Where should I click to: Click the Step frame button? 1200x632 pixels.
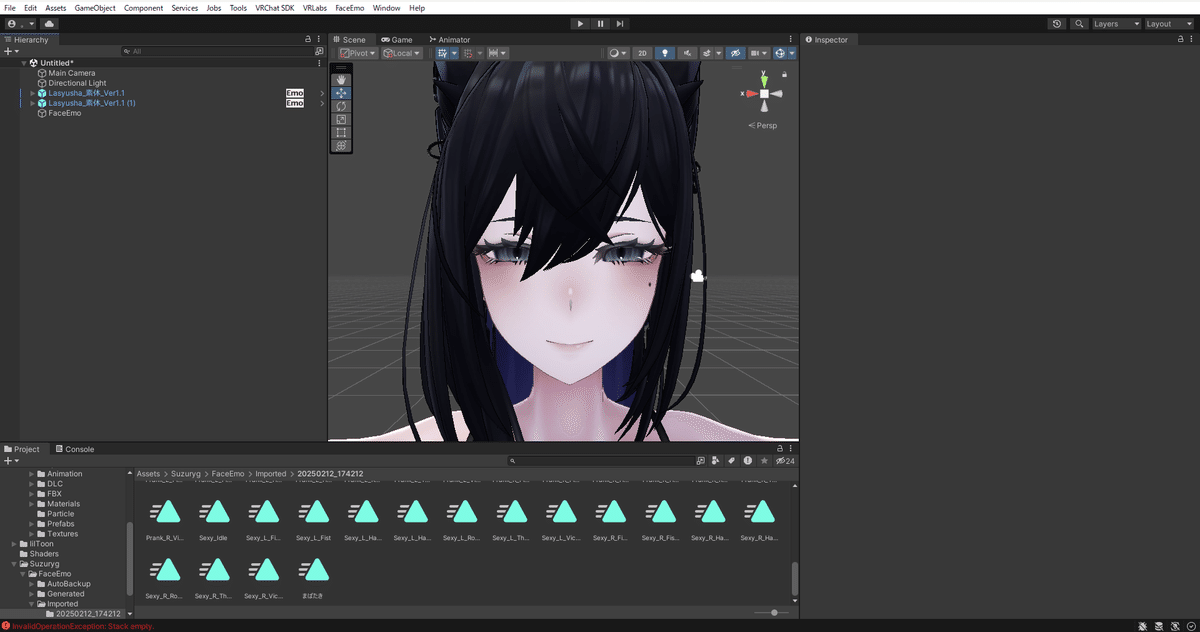pos(620,23)
